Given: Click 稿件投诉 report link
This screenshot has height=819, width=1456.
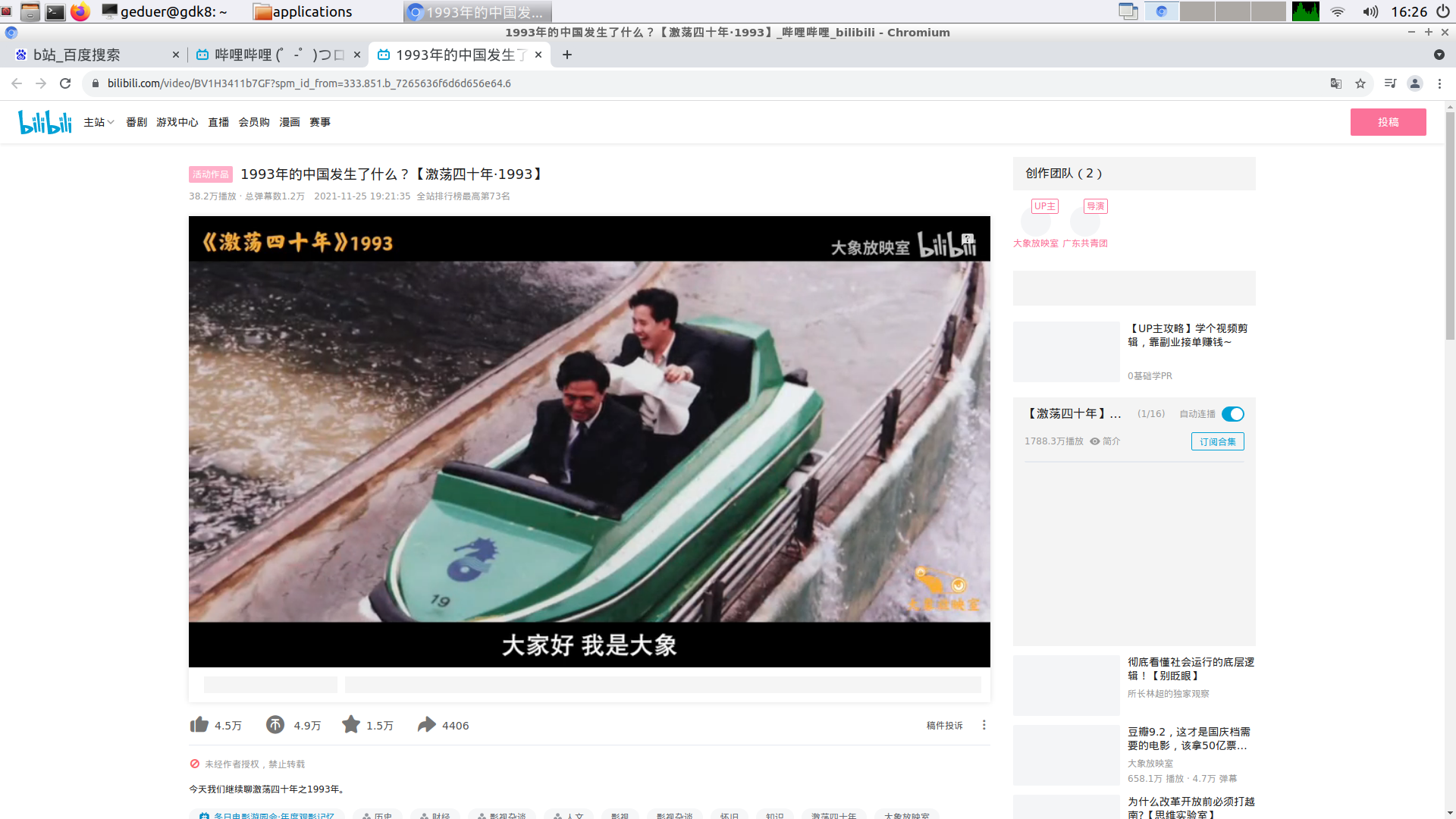Looking at the screenshot, I should (944, 726).
